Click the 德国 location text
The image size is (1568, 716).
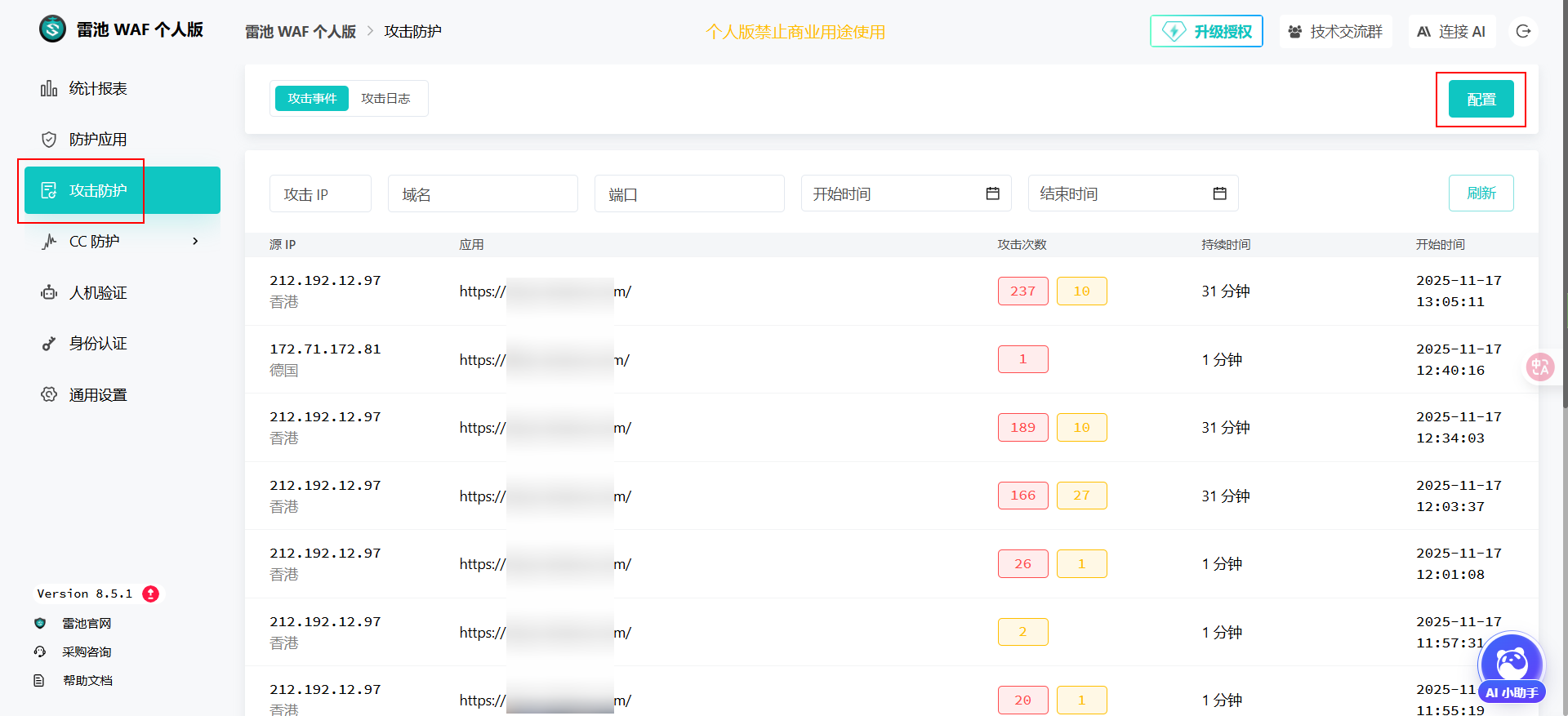click(284, 371)
